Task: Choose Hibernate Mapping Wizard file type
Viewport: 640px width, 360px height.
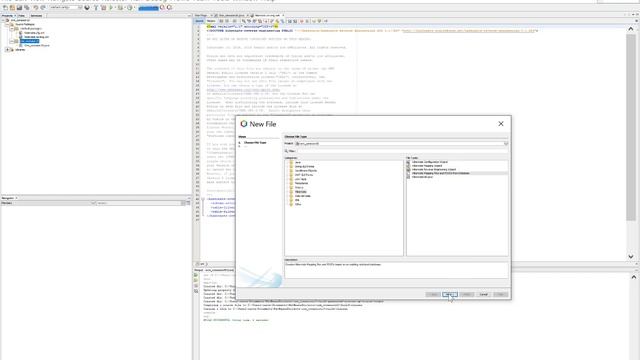Action: tap(427, 166)
